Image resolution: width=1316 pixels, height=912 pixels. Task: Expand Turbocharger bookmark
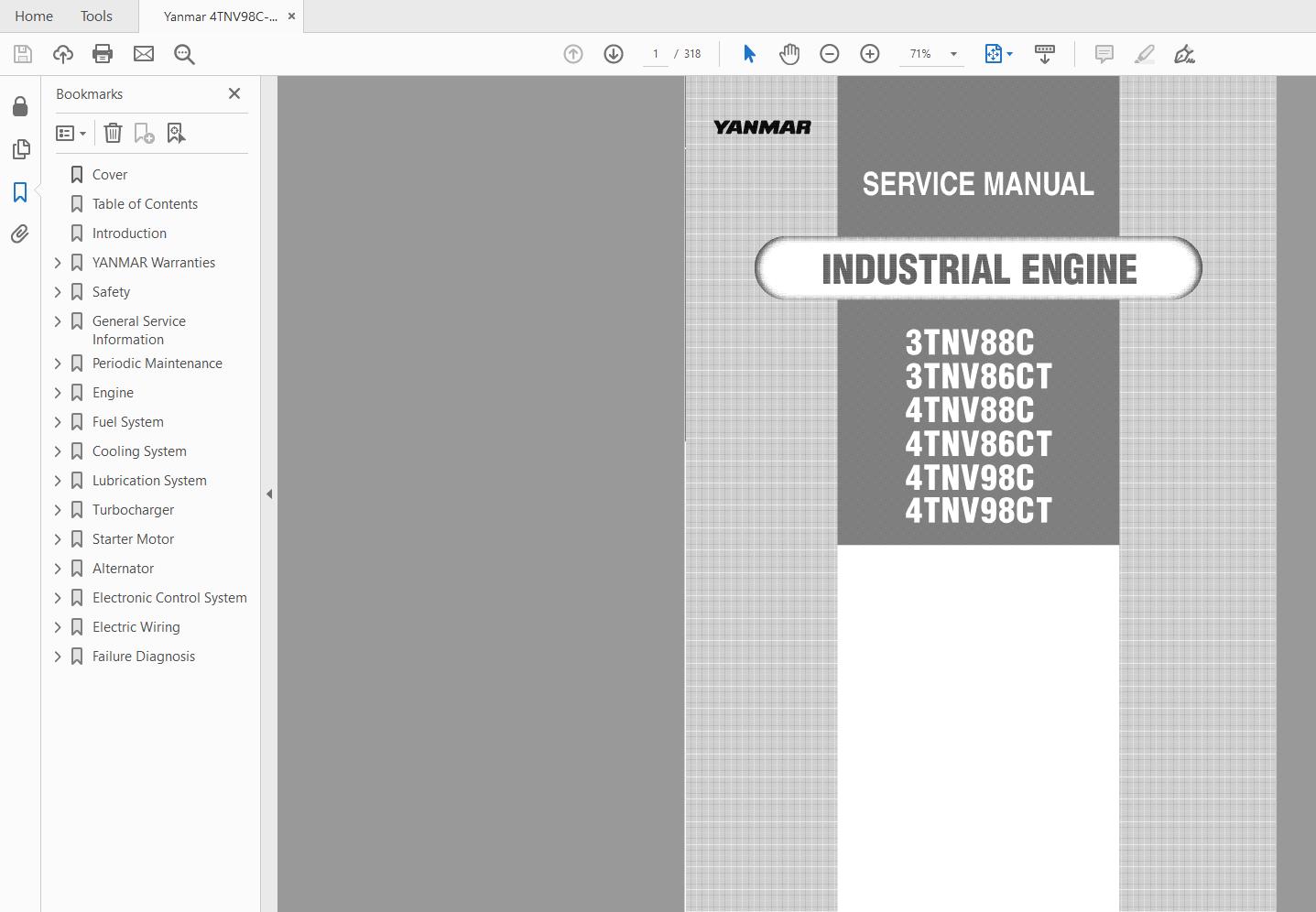pyautogui.click(x=58, y=510)
